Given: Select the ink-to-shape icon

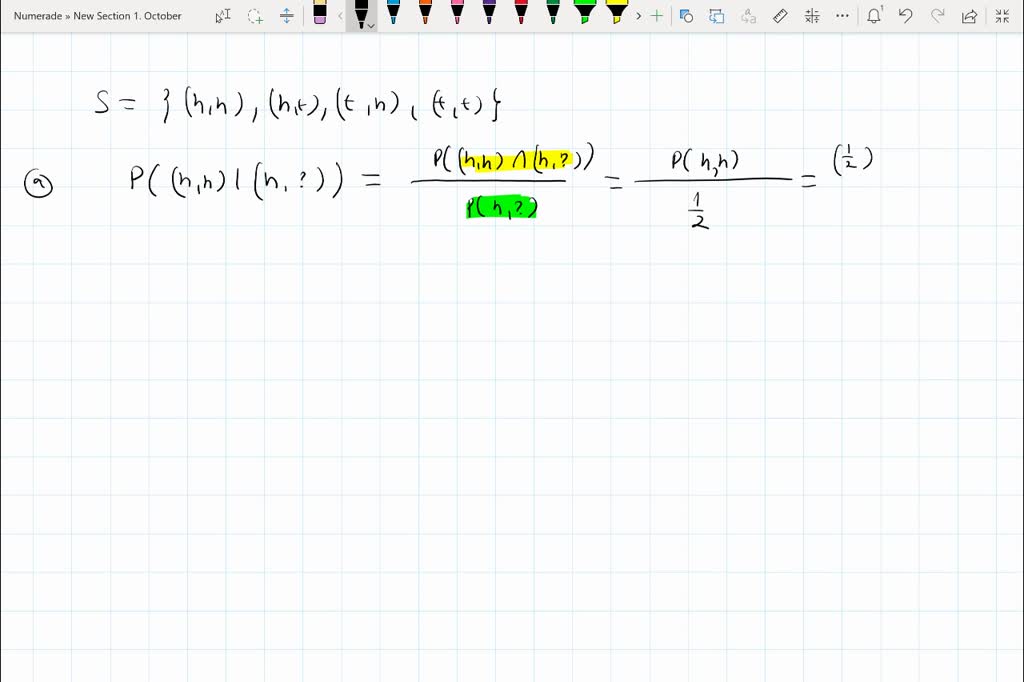Looking at the screenshot, I should 685,15.
